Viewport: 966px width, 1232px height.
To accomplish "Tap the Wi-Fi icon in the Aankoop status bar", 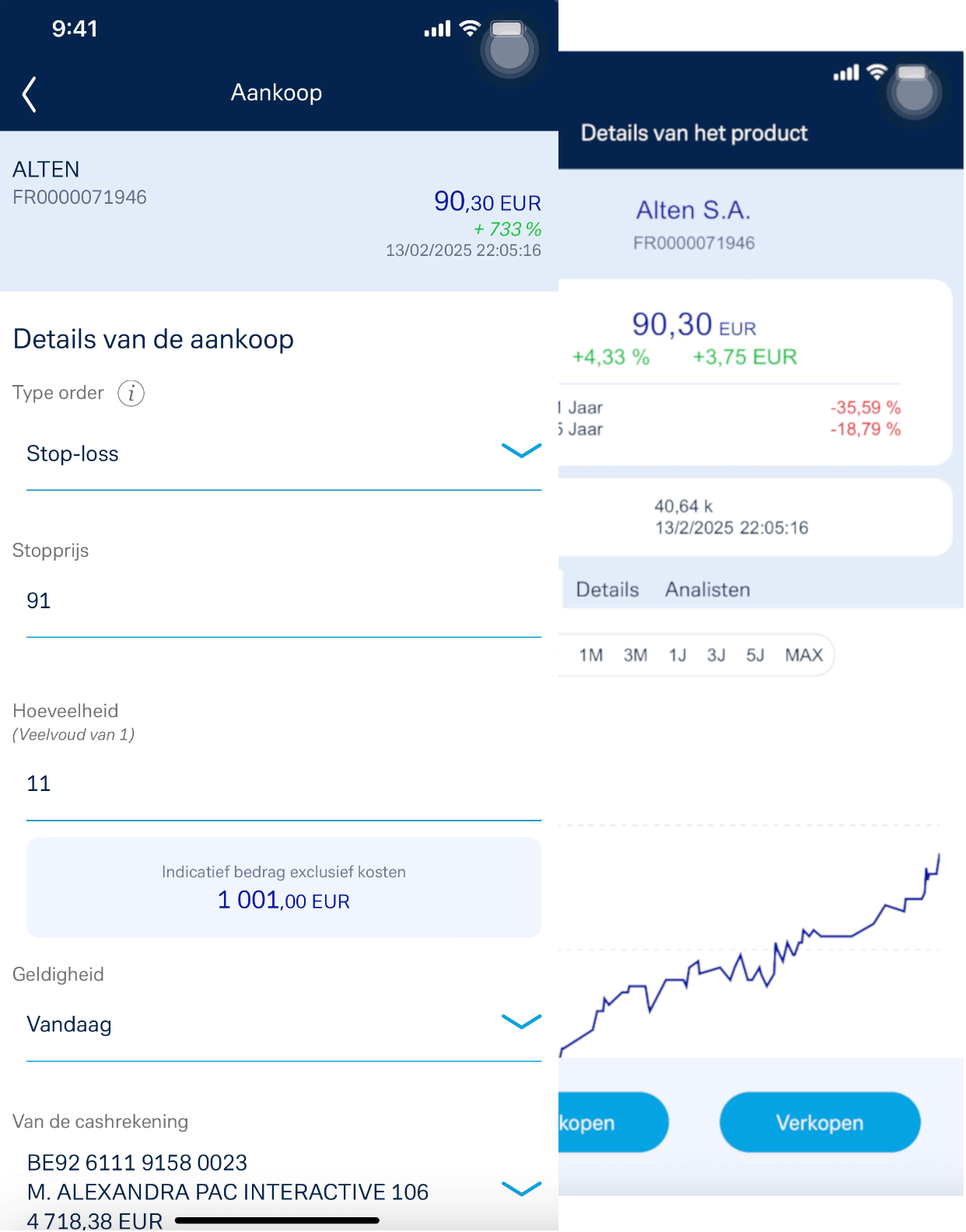I will coord(470,29).
